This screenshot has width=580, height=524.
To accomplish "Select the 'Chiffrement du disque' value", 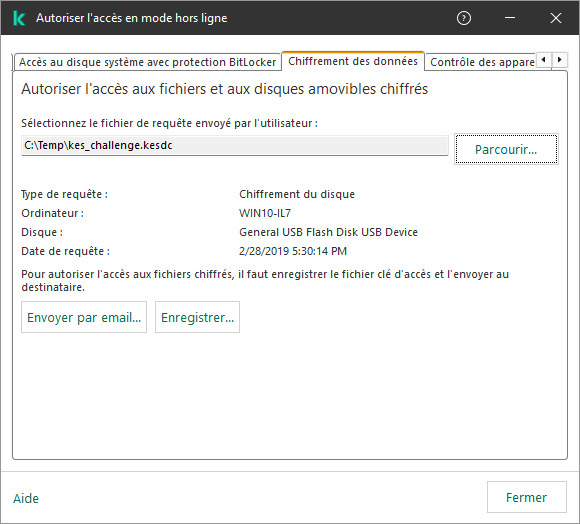I will pos(297,194).
